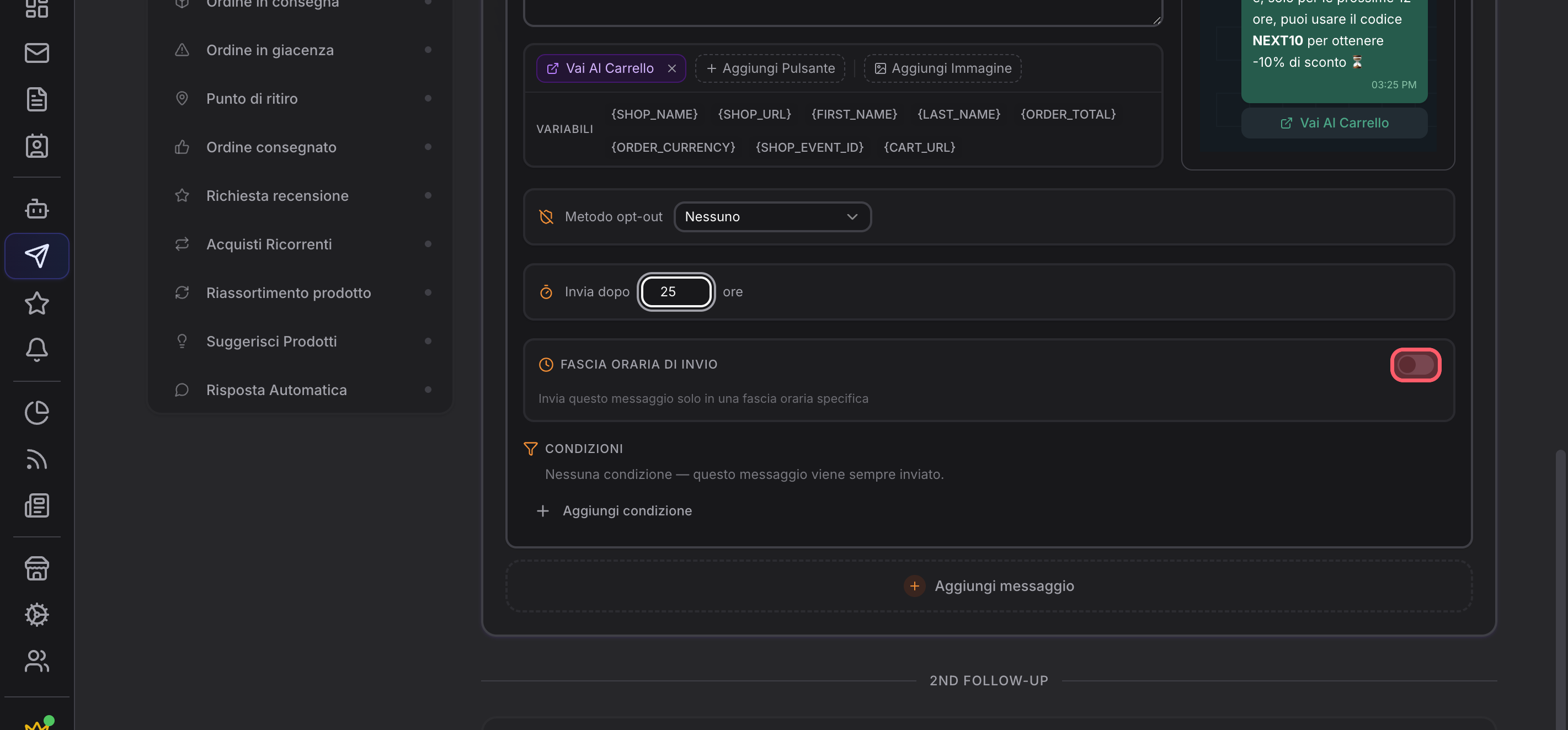Open the contact badge icon in sidebar
This screenshot has width=1568, height=730.
click(x=36, y=146)
